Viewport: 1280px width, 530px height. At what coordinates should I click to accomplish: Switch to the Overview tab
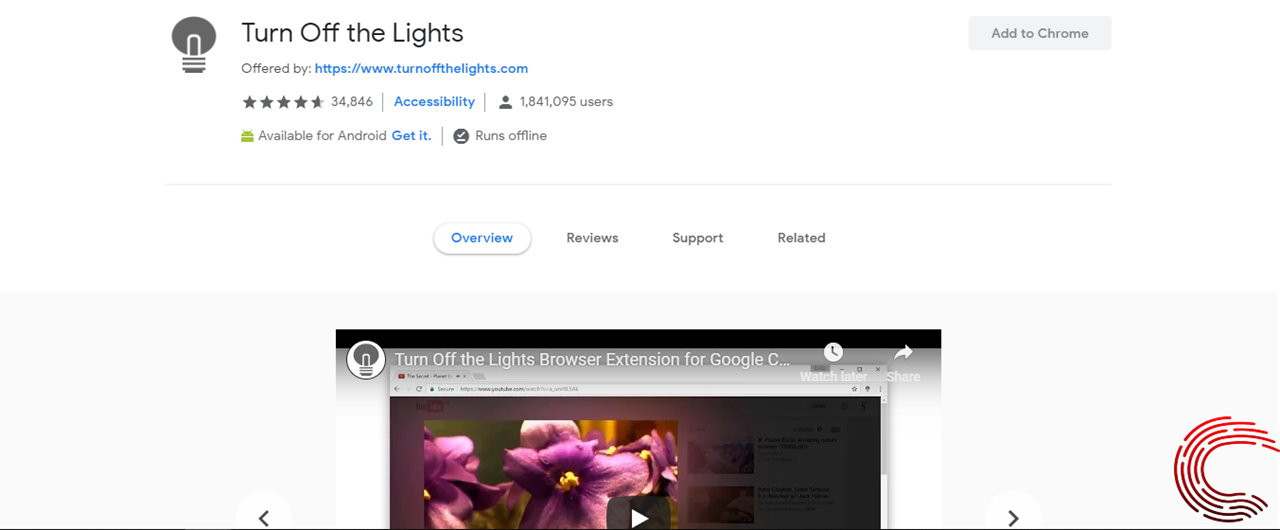coord(482,238)
